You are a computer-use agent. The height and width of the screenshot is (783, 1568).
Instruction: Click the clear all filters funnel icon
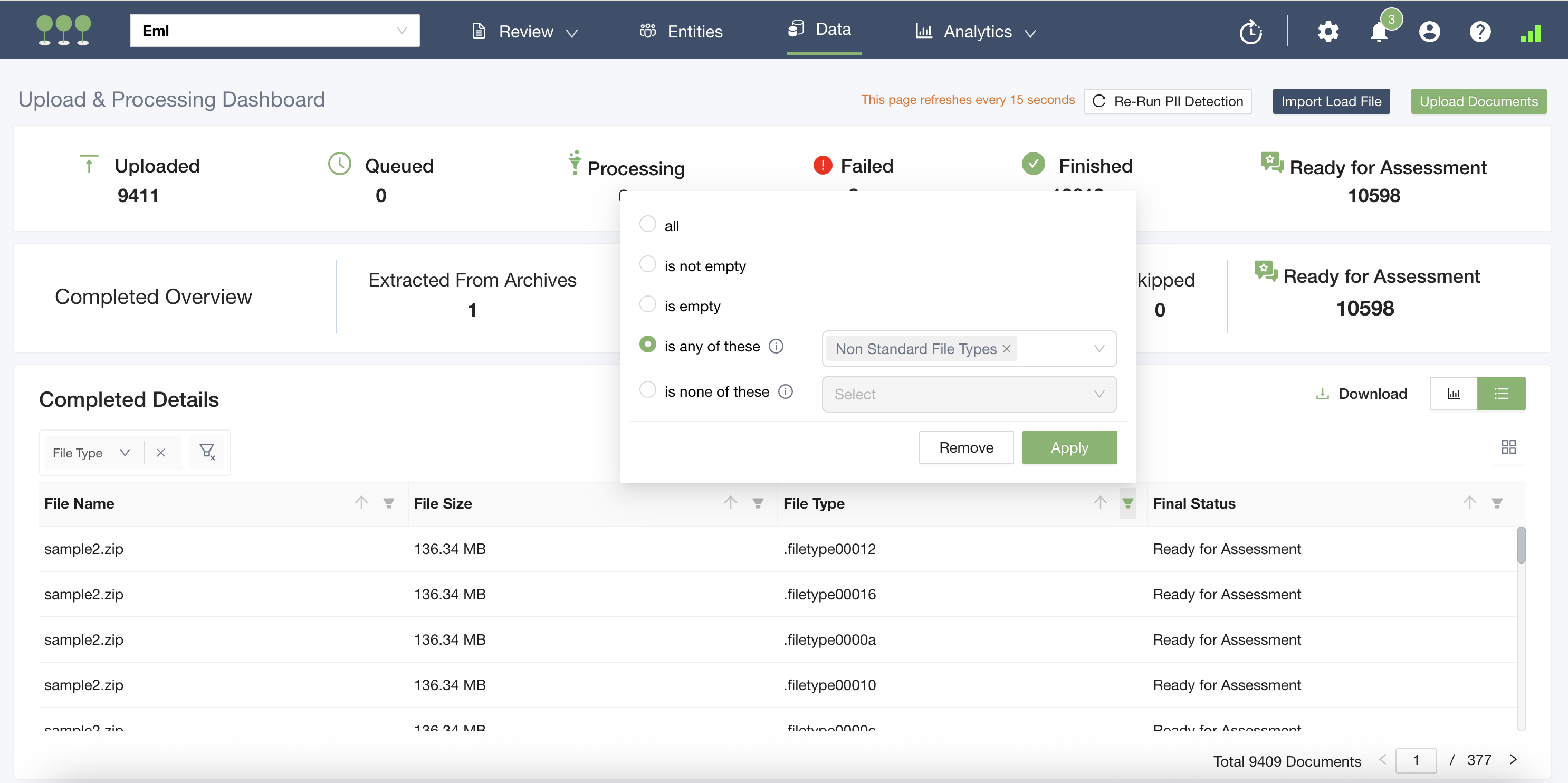[207, 452]
